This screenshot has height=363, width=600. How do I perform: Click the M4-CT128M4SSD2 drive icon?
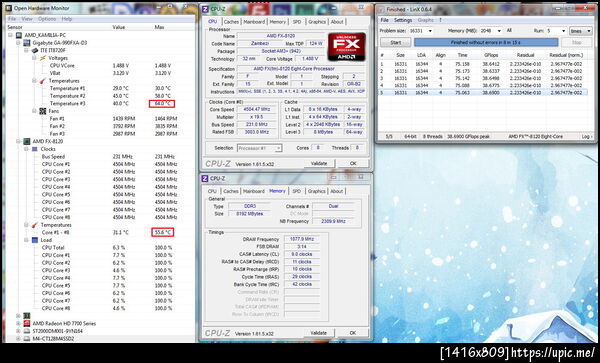point(27,339)
